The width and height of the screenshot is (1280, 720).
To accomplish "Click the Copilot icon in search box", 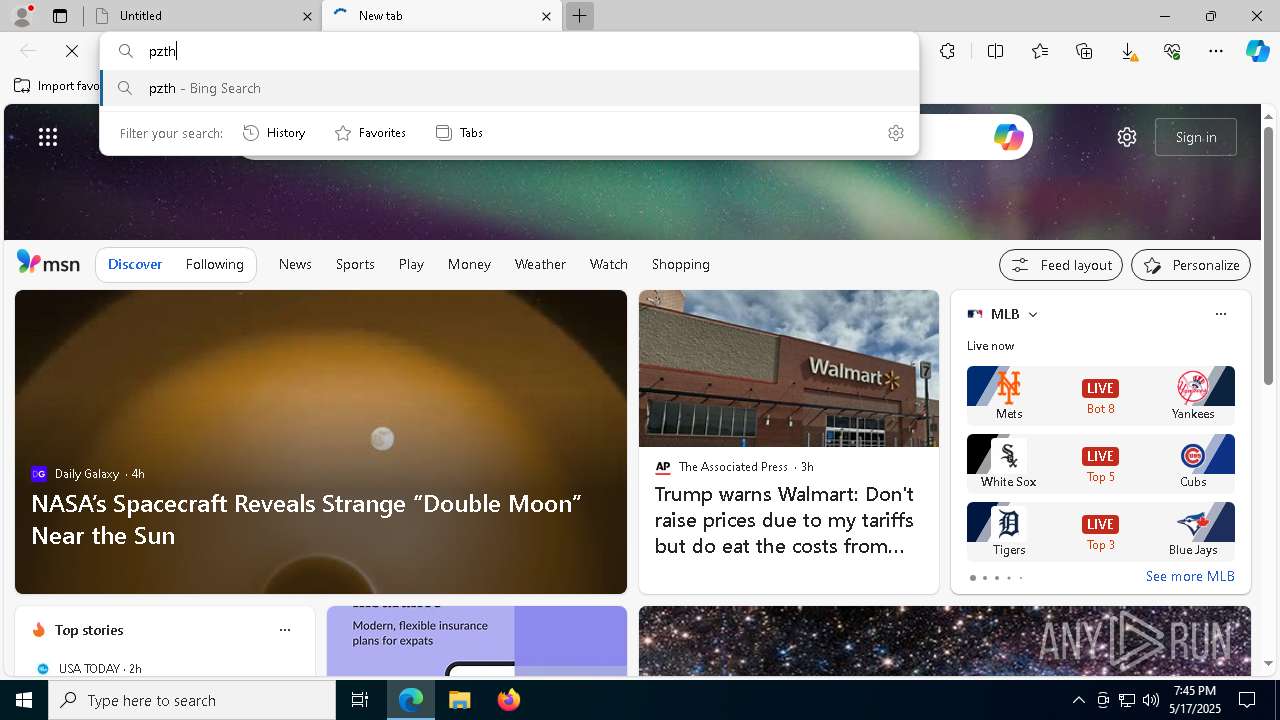I will point(1008,137).
